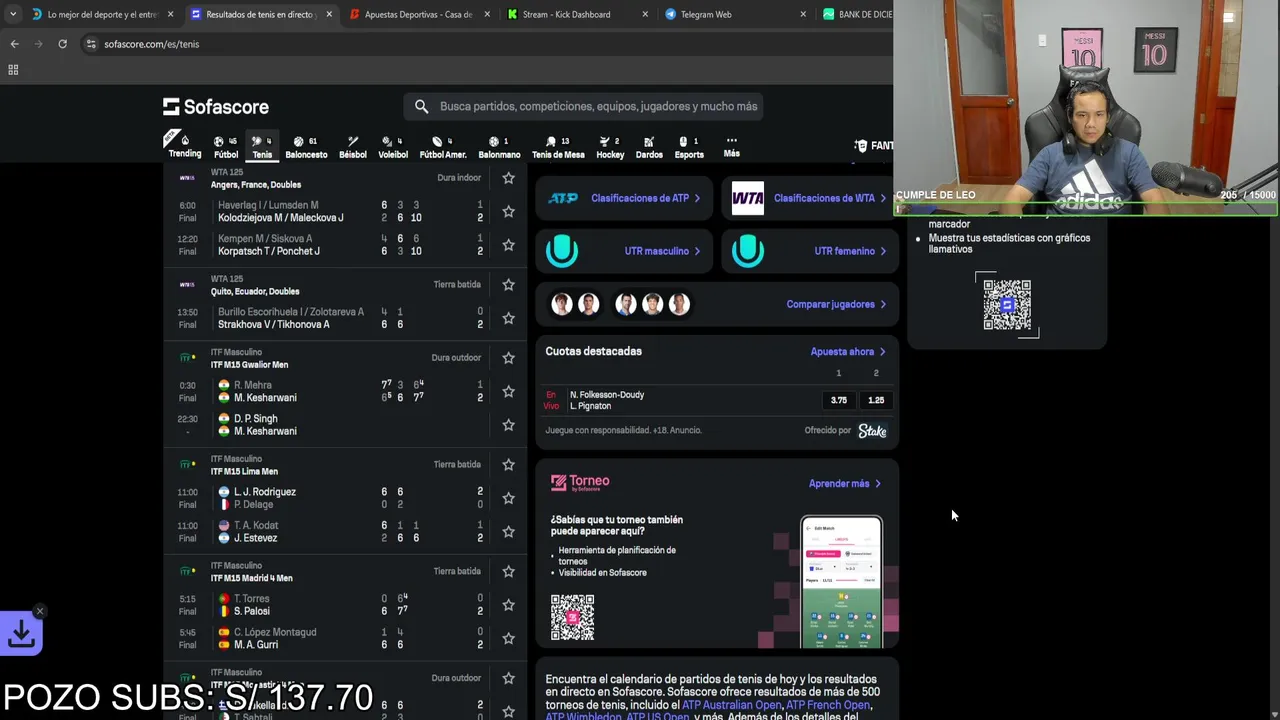Open Aprender más about Torneo
This screenshot has height=720, width=1280.
[845, 484]
